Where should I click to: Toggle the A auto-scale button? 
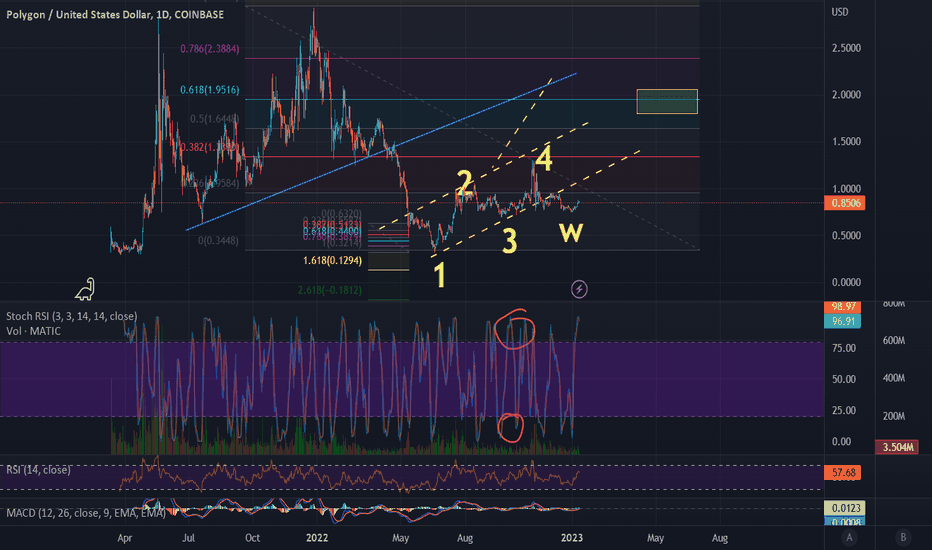coord(849,538)
